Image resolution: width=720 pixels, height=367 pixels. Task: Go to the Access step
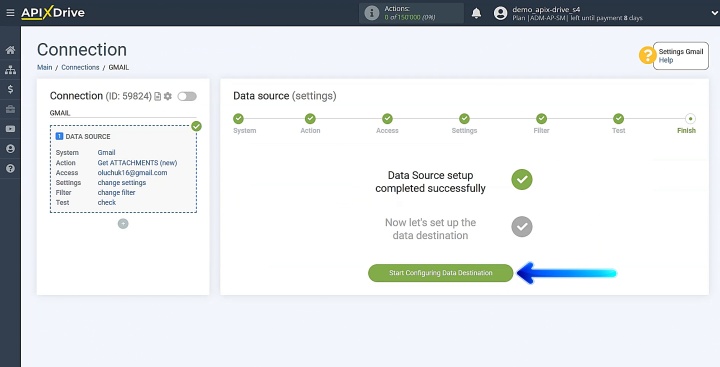tap(388, 119)
